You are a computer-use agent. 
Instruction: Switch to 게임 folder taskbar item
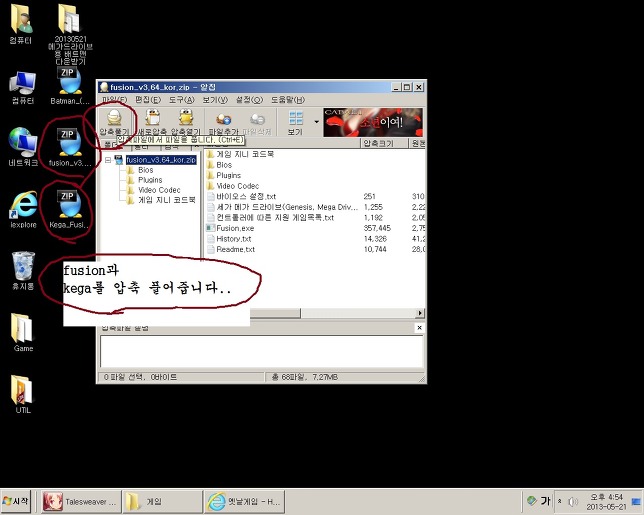click(163, 501)
